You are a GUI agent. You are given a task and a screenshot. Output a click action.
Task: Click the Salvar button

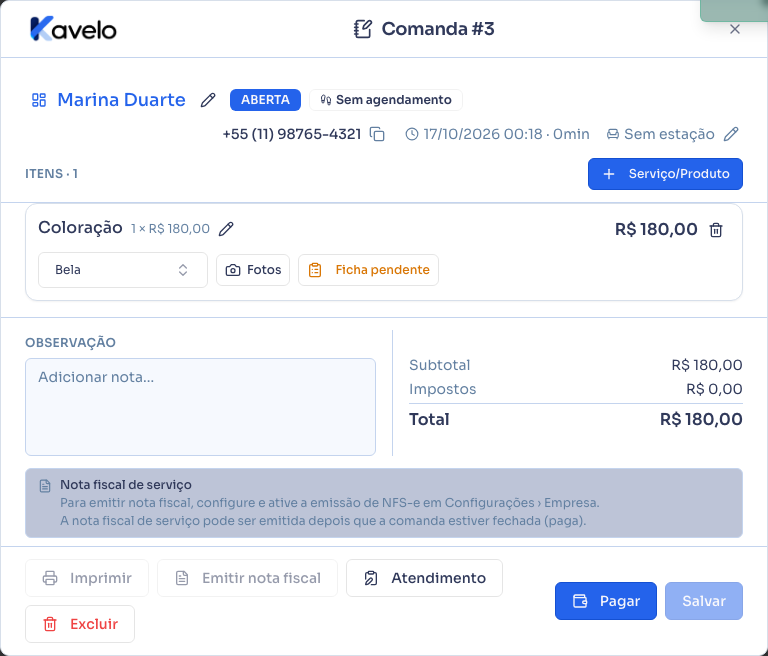[704, 601]
